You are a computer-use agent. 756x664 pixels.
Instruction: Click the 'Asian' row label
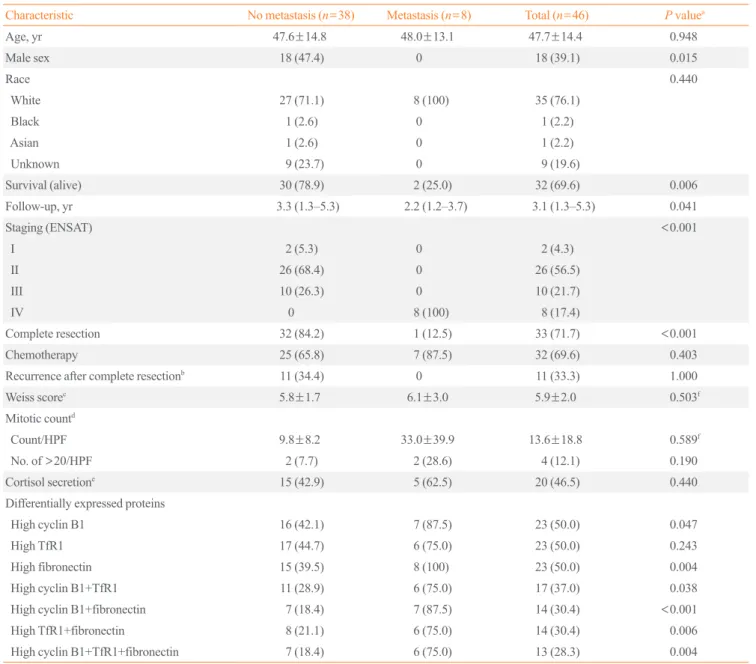pyautogui.click(x=25, y=143)
